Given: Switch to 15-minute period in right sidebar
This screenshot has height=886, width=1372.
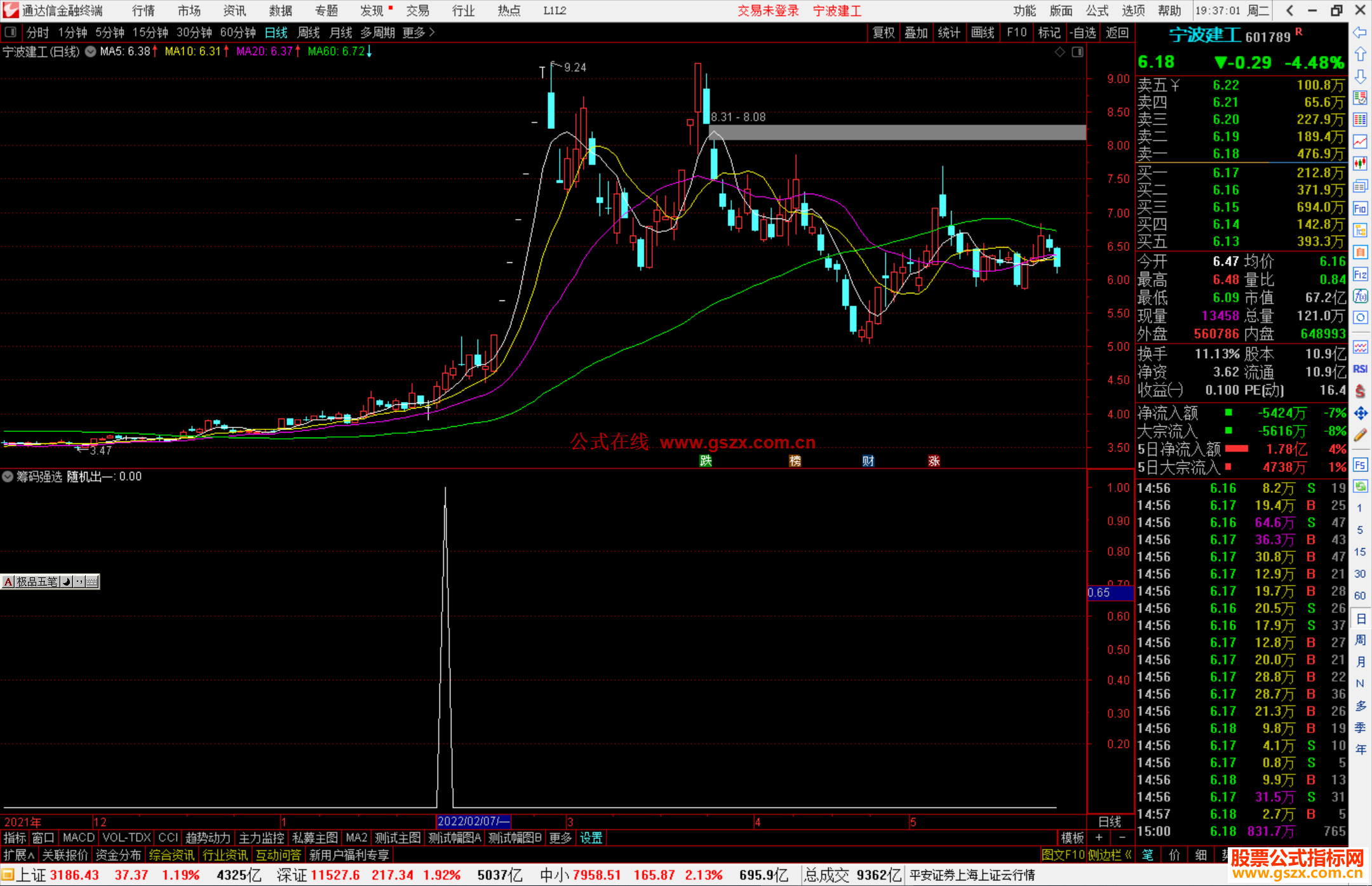Looking at the screenshot, I should [x=1359, y=552].
